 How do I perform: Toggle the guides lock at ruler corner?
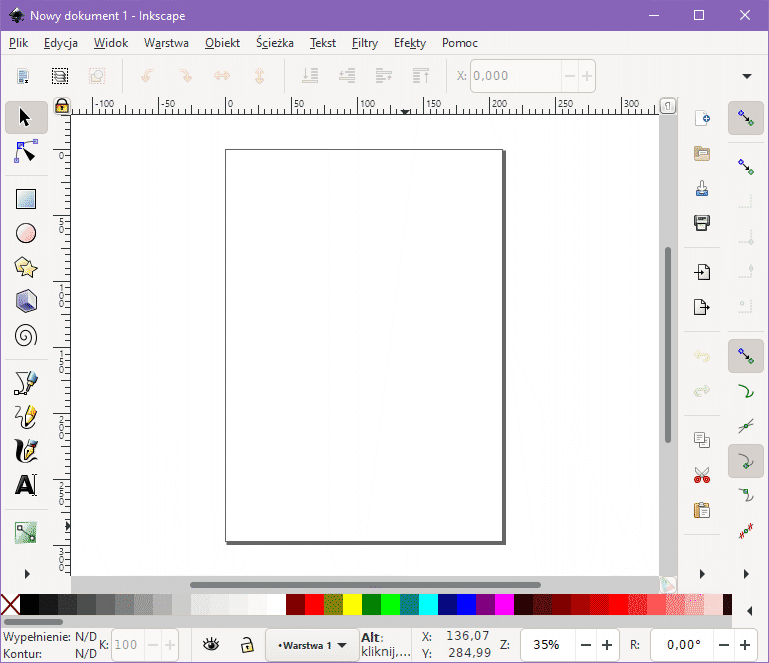[62, 105]
